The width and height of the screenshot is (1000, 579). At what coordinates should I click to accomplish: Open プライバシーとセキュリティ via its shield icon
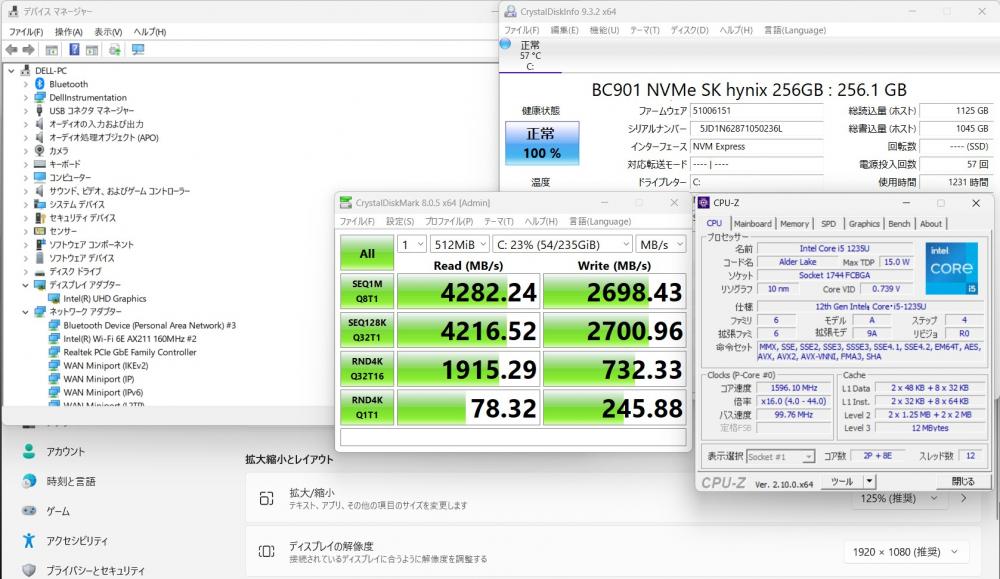coord(29,571)
